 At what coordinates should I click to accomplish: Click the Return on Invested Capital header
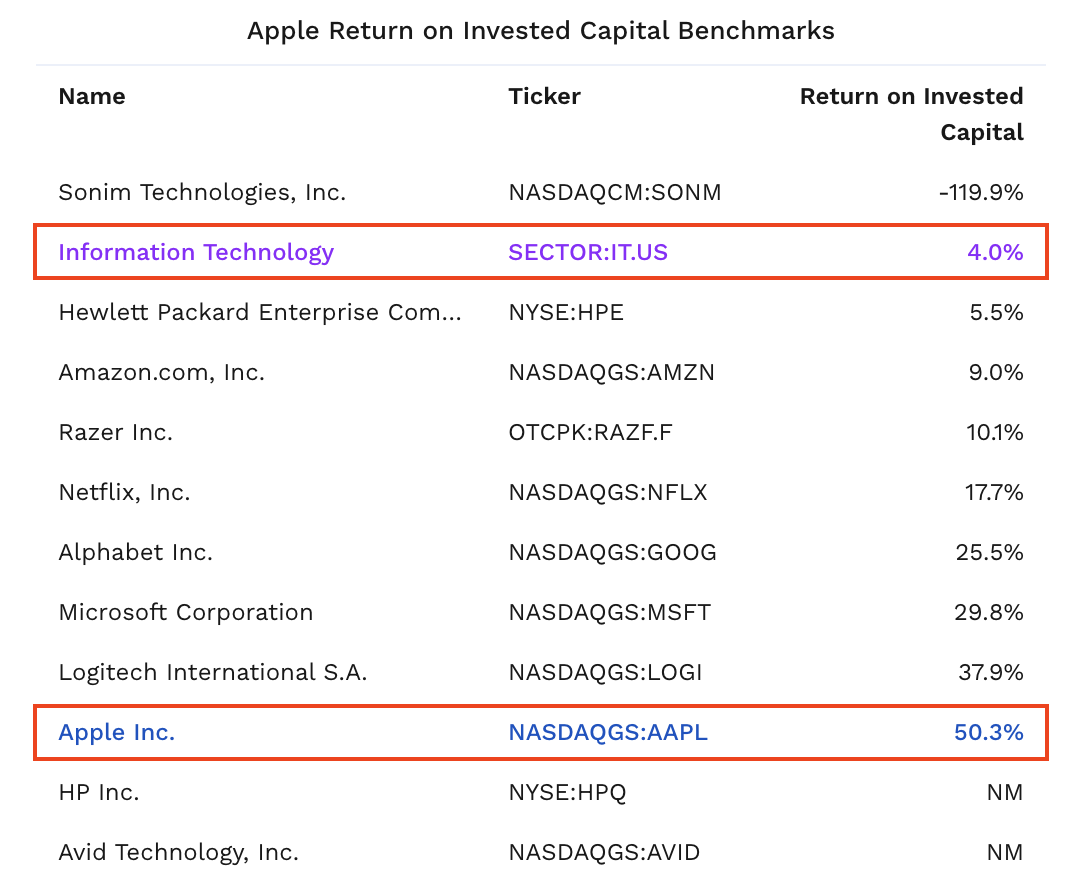point(911,114)
